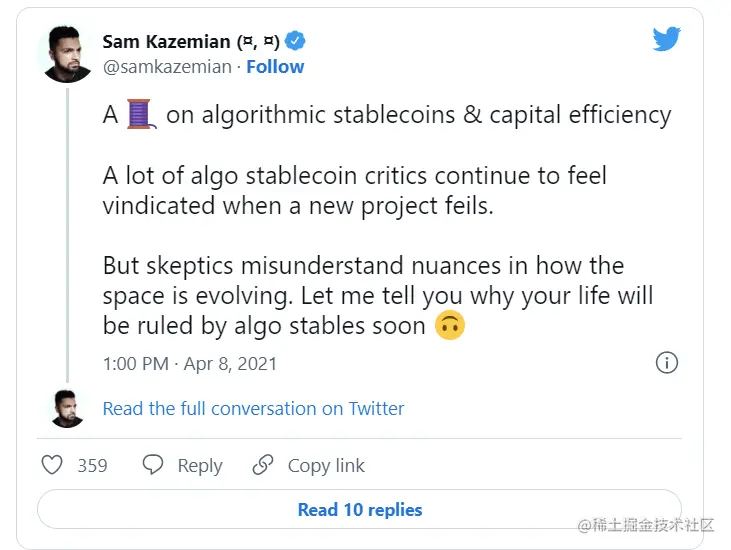The height and width of the screenshot is (550, 731).
Task: Open Sam Kazemian's large profile avatar
Action: click(67, 53)
